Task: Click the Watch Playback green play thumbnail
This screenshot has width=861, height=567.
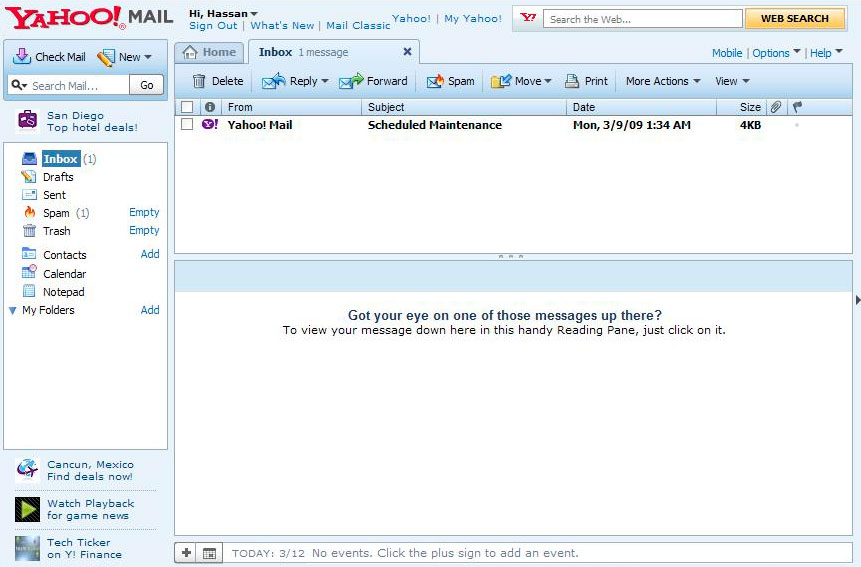Action: (27, 509)
